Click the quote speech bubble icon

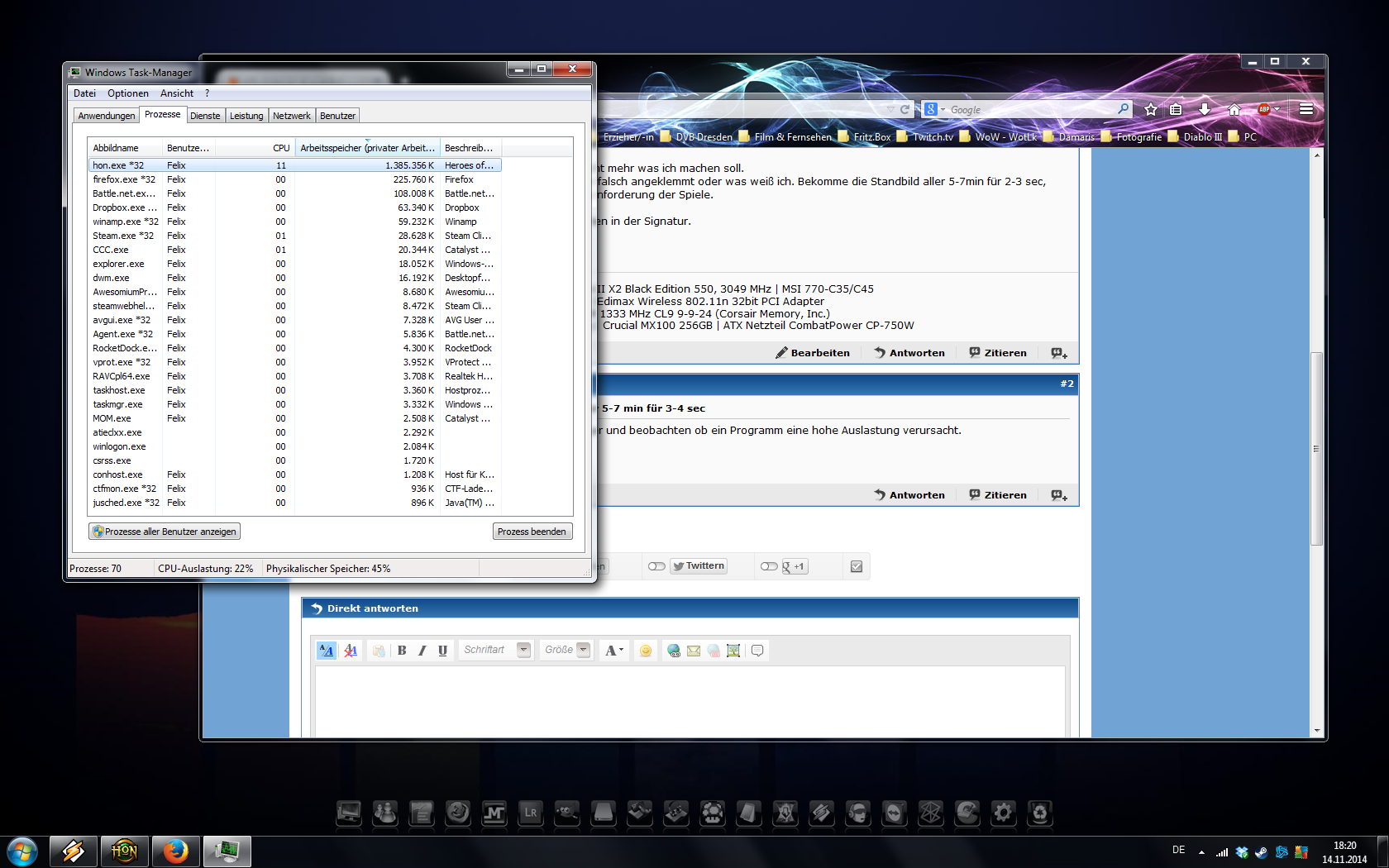pos(757,651)
